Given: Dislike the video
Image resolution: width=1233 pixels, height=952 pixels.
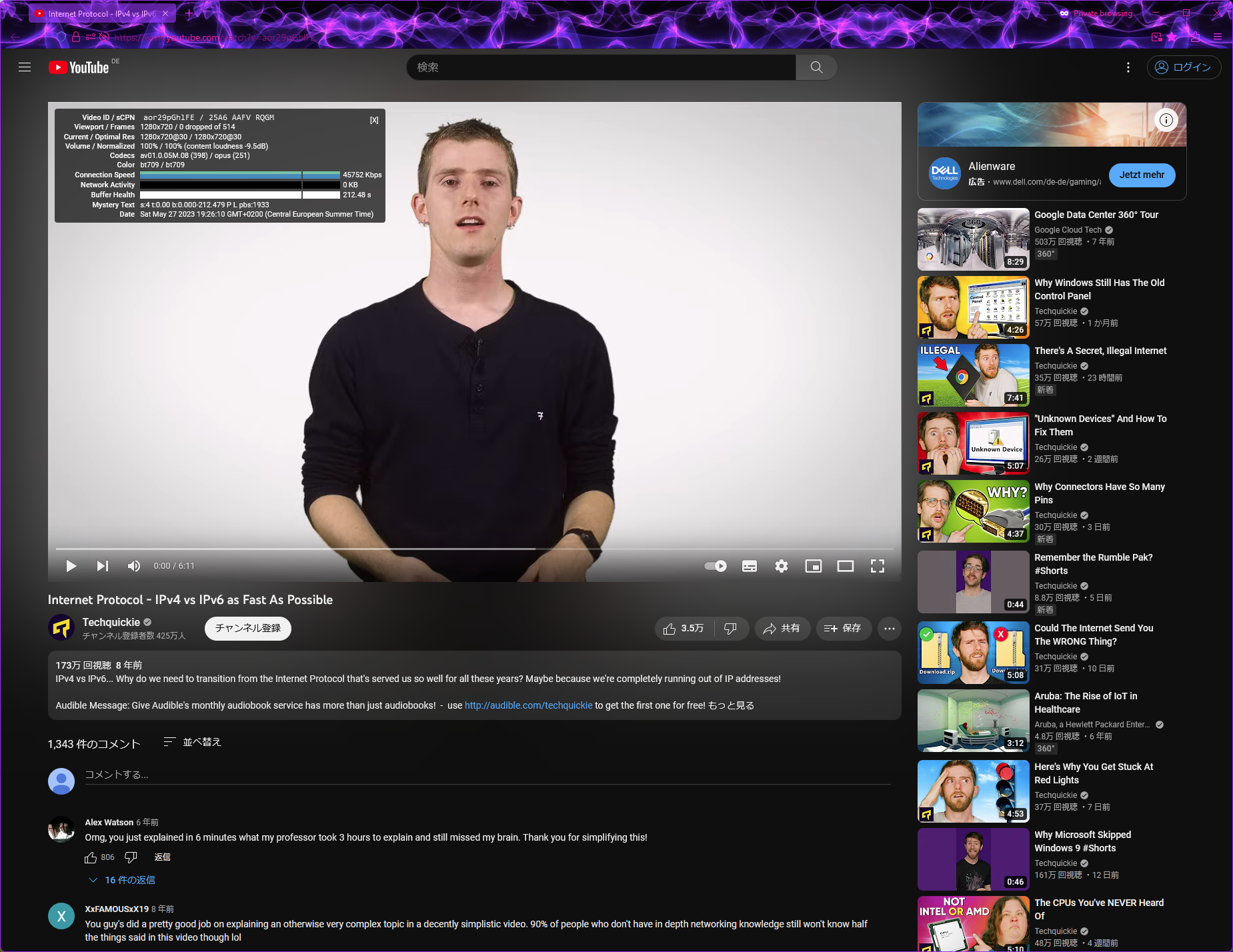Looking at the screenshot, I should pyautogui.click(x=731, y=629).
